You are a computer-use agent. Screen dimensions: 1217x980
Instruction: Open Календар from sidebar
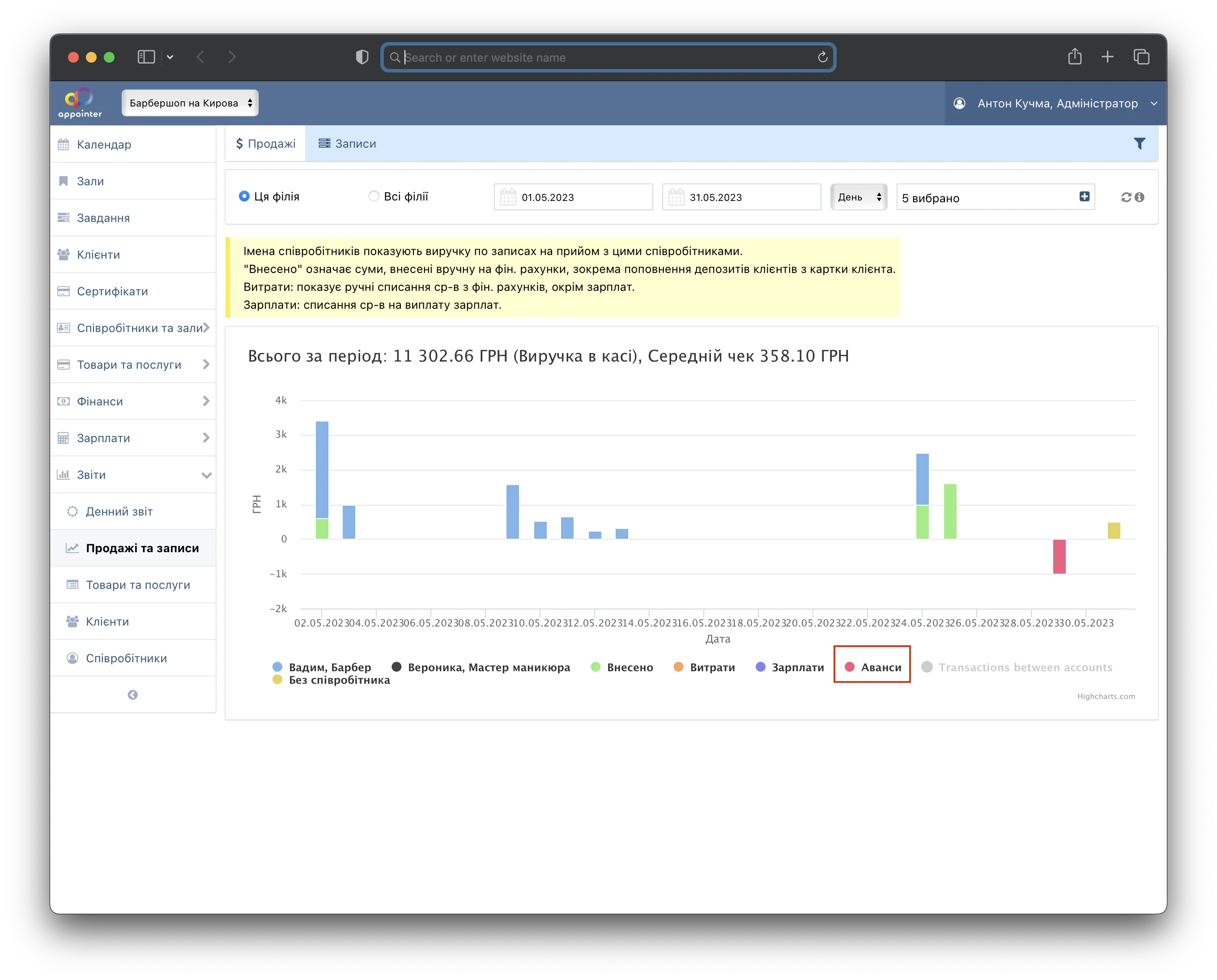(133, 145)
